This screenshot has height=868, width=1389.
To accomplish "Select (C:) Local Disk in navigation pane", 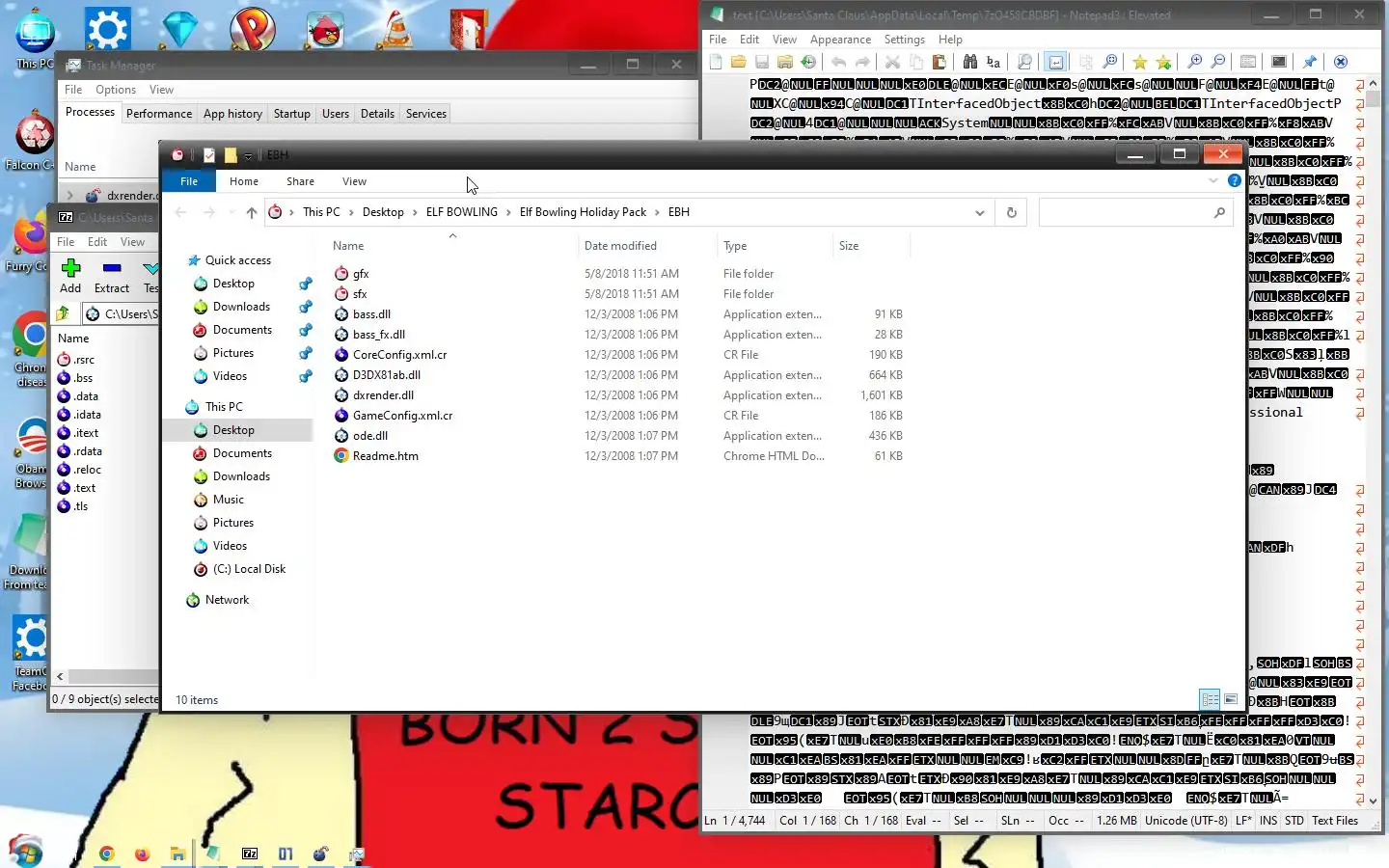I will point(249,569).
